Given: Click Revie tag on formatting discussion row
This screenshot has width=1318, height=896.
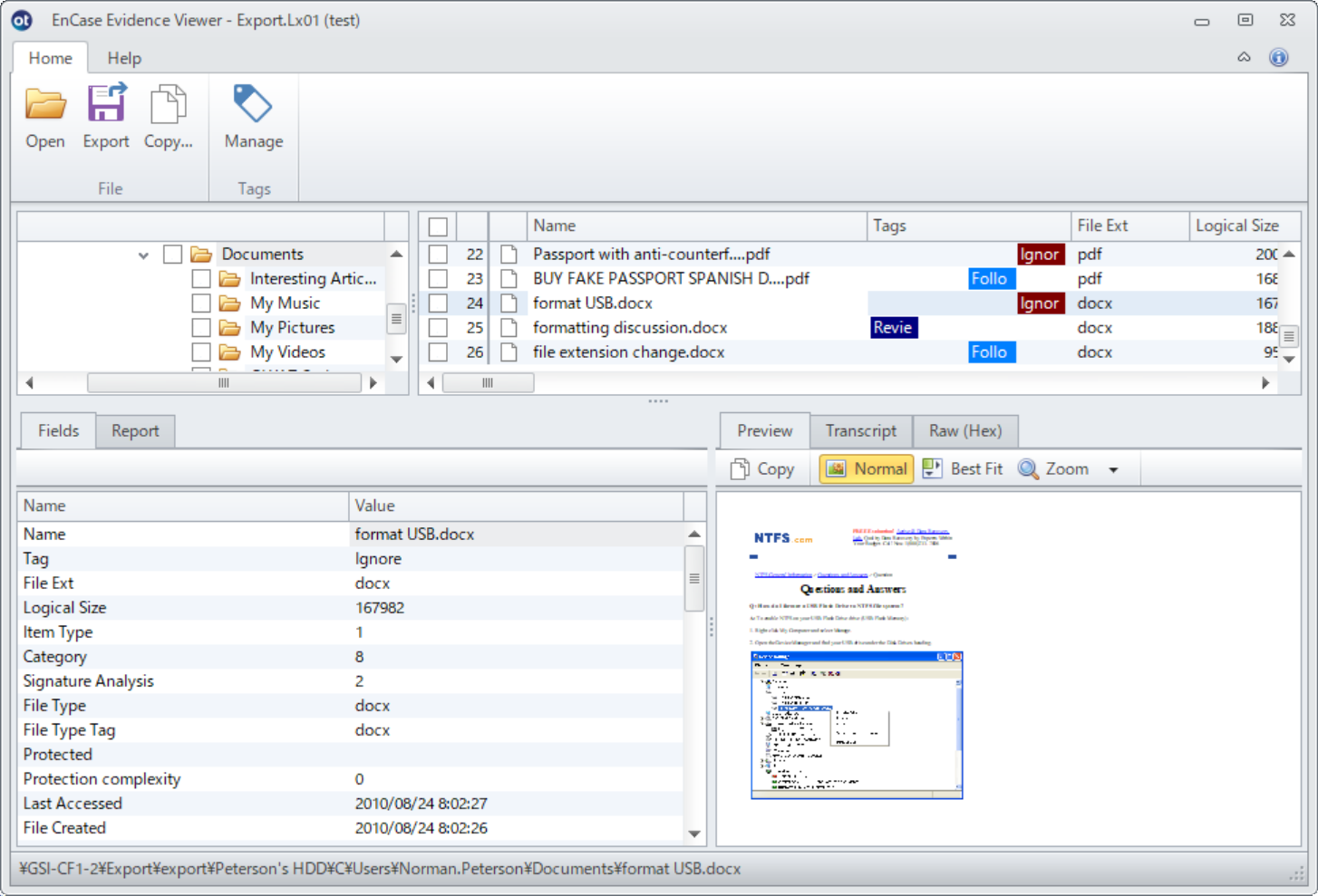Looking at the screenshot, I should pos(894,328).
